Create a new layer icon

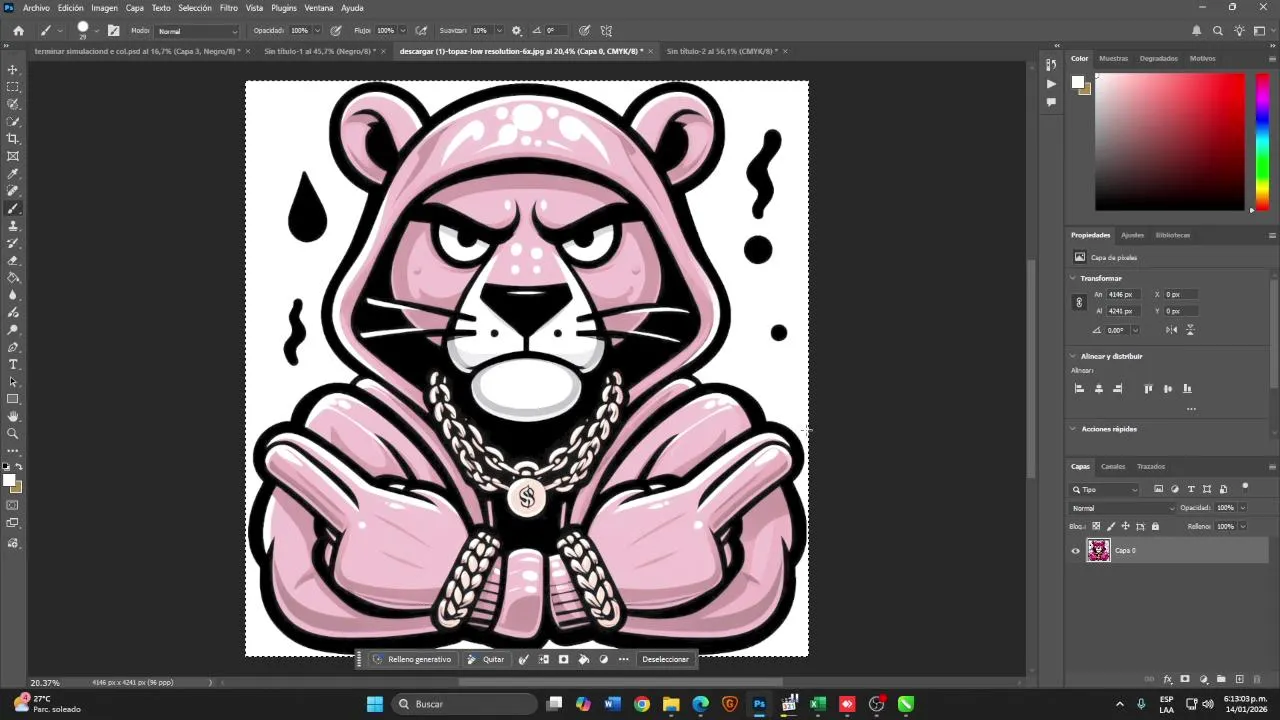click(1240, 680)
